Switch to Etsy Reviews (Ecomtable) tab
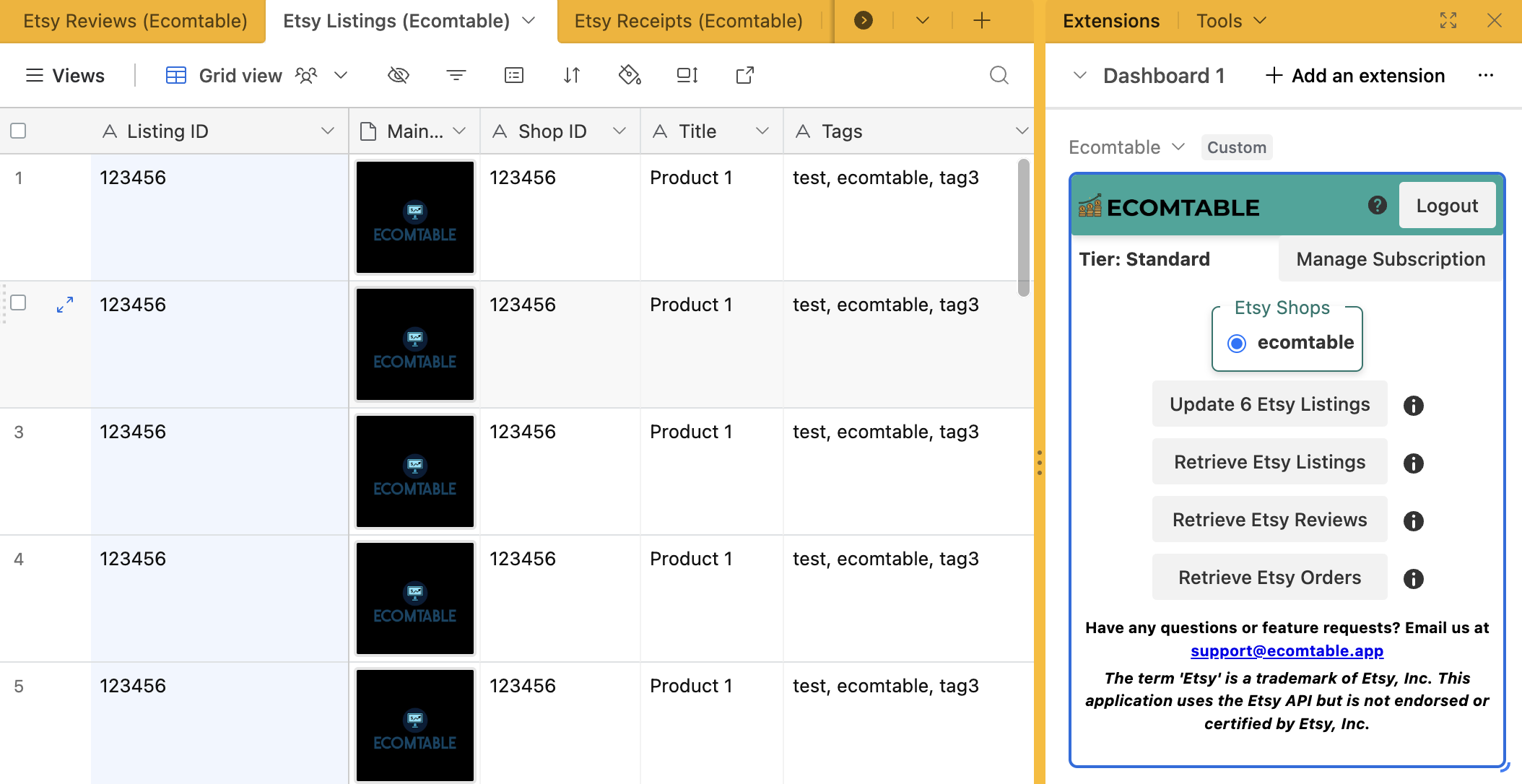 click(x=135, y=20)
